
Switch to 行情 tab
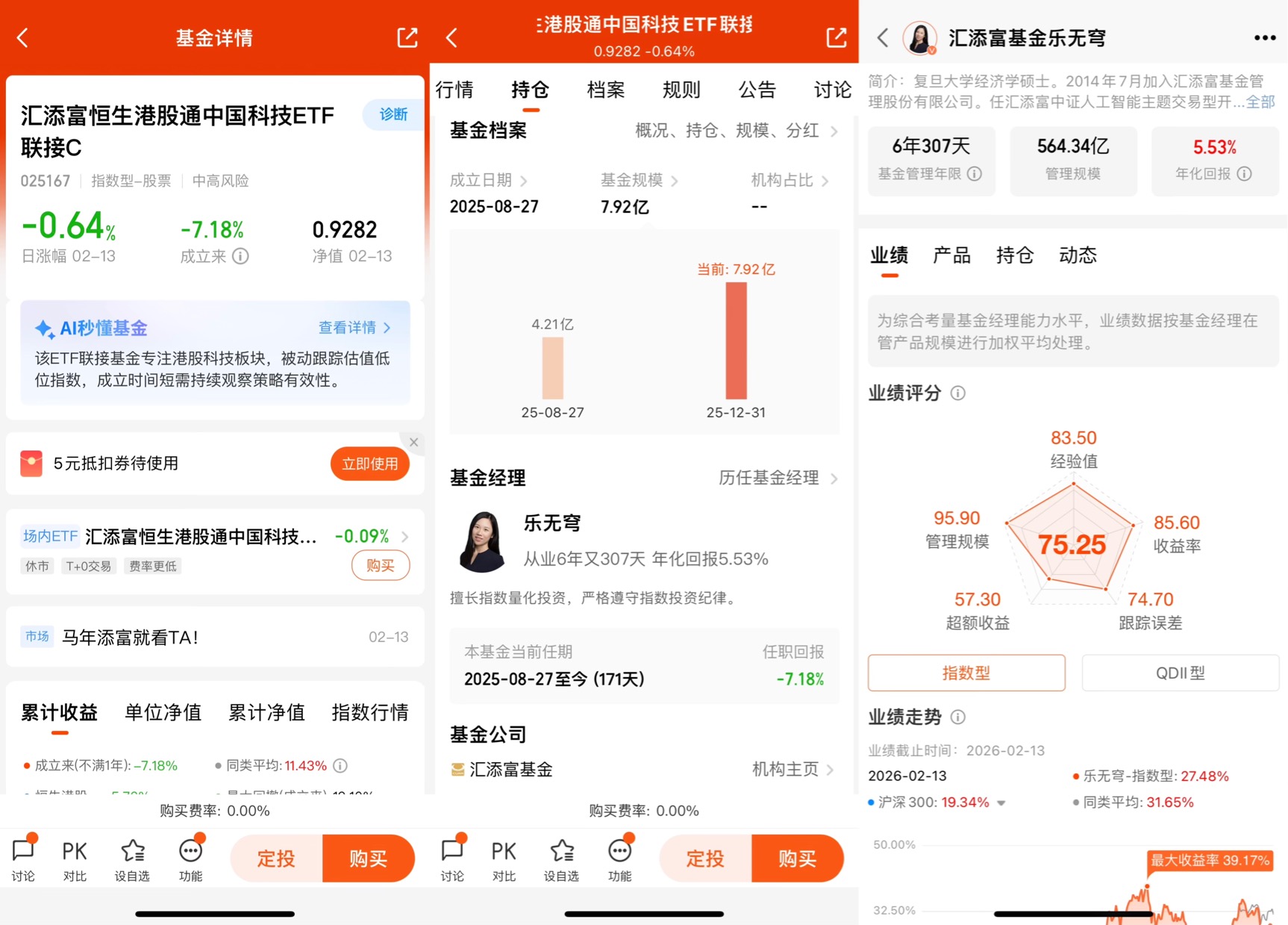(x=454, y=90)
